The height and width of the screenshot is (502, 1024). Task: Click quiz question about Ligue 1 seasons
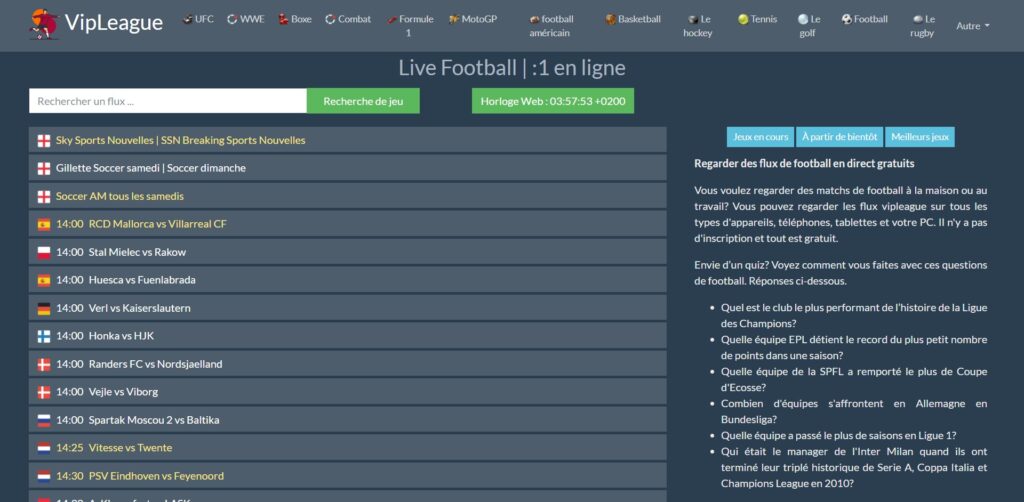pos(839,435)
